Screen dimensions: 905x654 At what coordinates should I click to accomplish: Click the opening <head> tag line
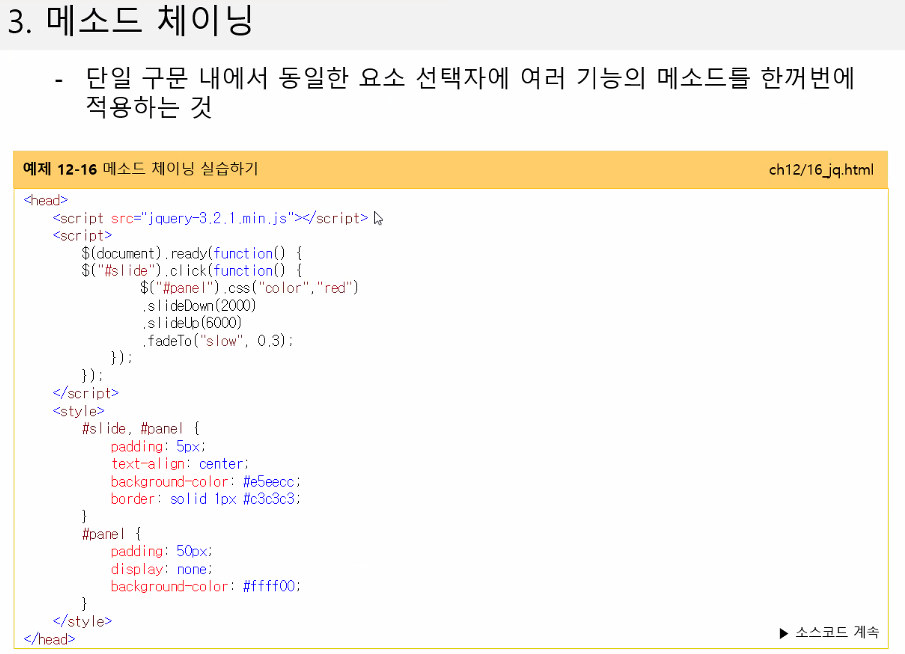(x=46, y=200)
